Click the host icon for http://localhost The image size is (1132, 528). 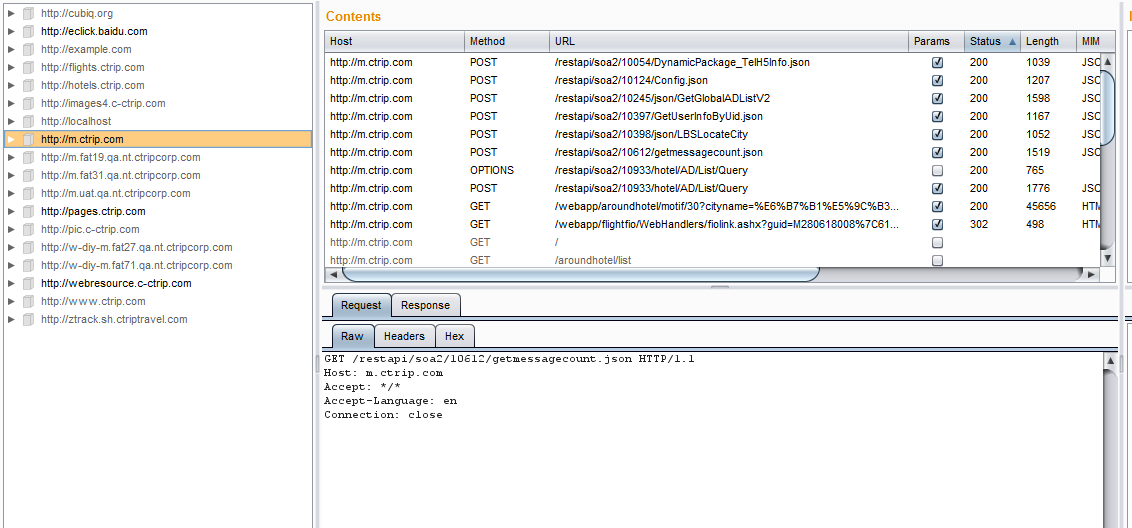pyautogui.click(x=29, y=122)
